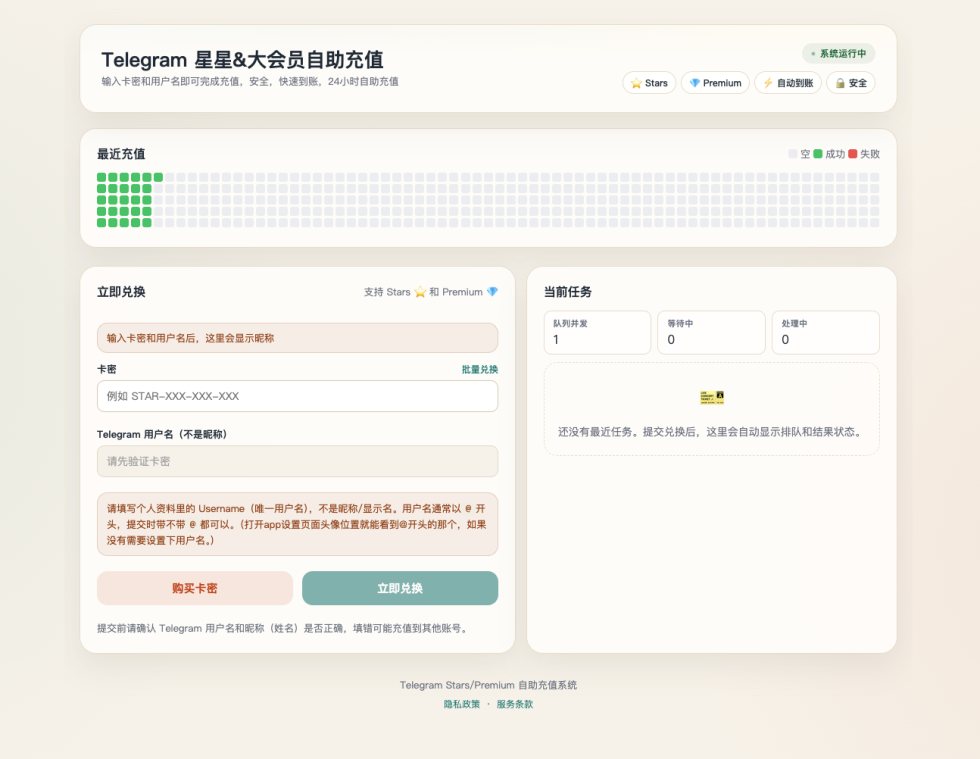This screenshot has width=980, height=759.
Task: Click the red 失败 legend swatch
Action: pos(852,154)
